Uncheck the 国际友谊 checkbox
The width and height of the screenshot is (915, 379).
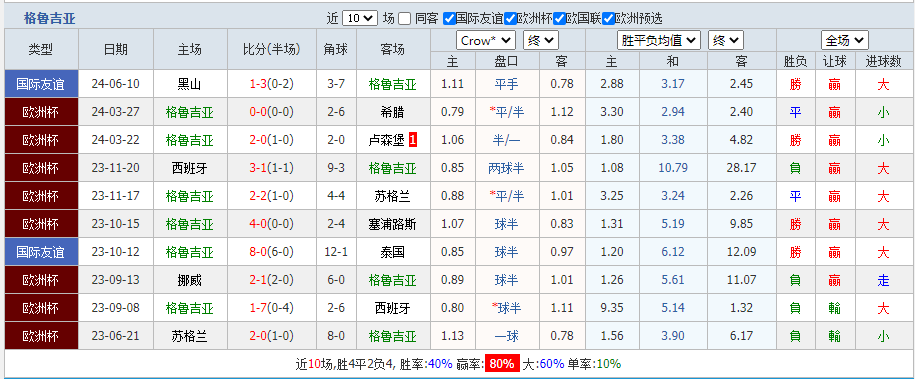pos(449,19)
